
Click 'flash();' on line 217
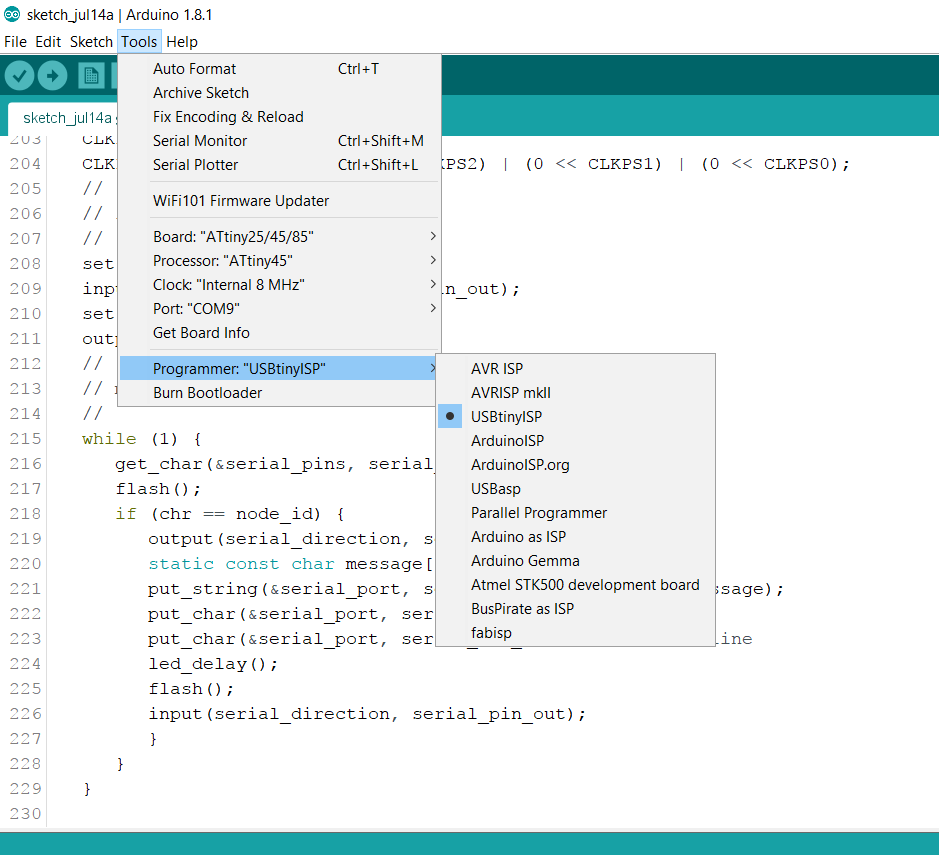point(158,489)
